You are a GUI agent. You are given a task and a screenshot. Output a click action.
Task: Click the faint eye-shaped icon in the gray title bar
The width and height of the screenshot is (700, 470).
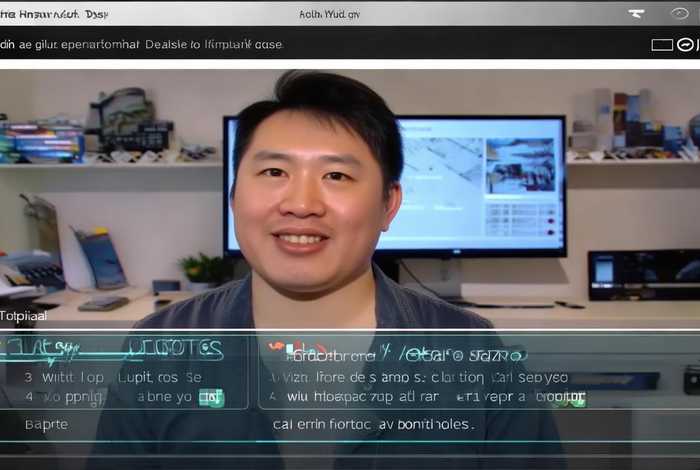coord(680,13)
